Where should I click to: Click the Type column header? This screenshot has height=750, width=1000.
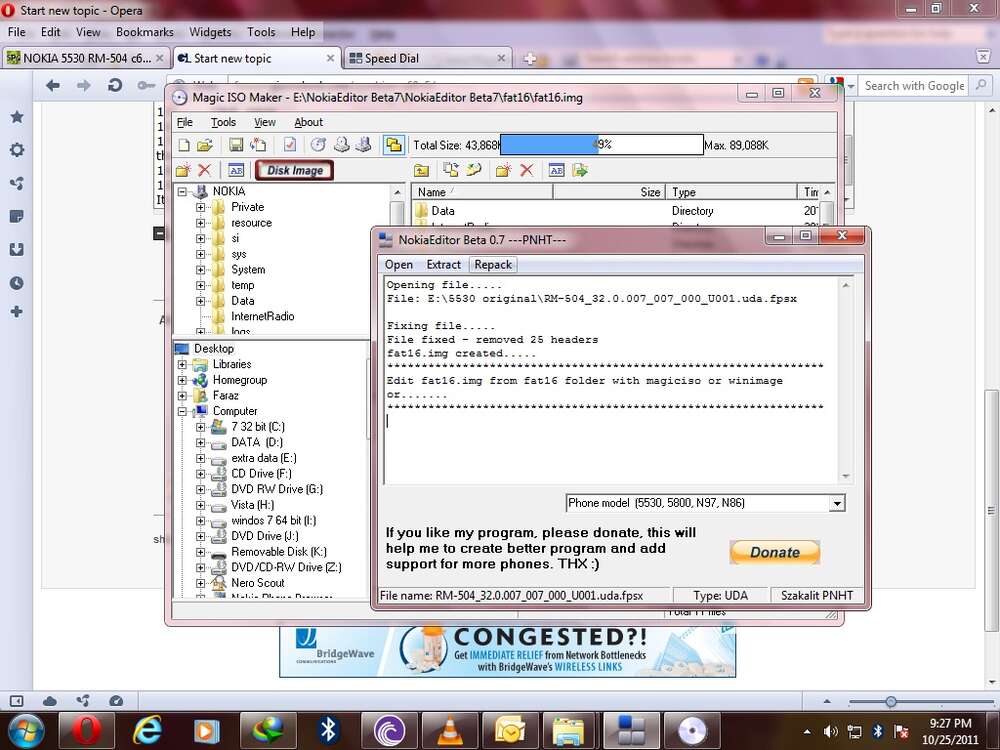[x=732, y=192]
